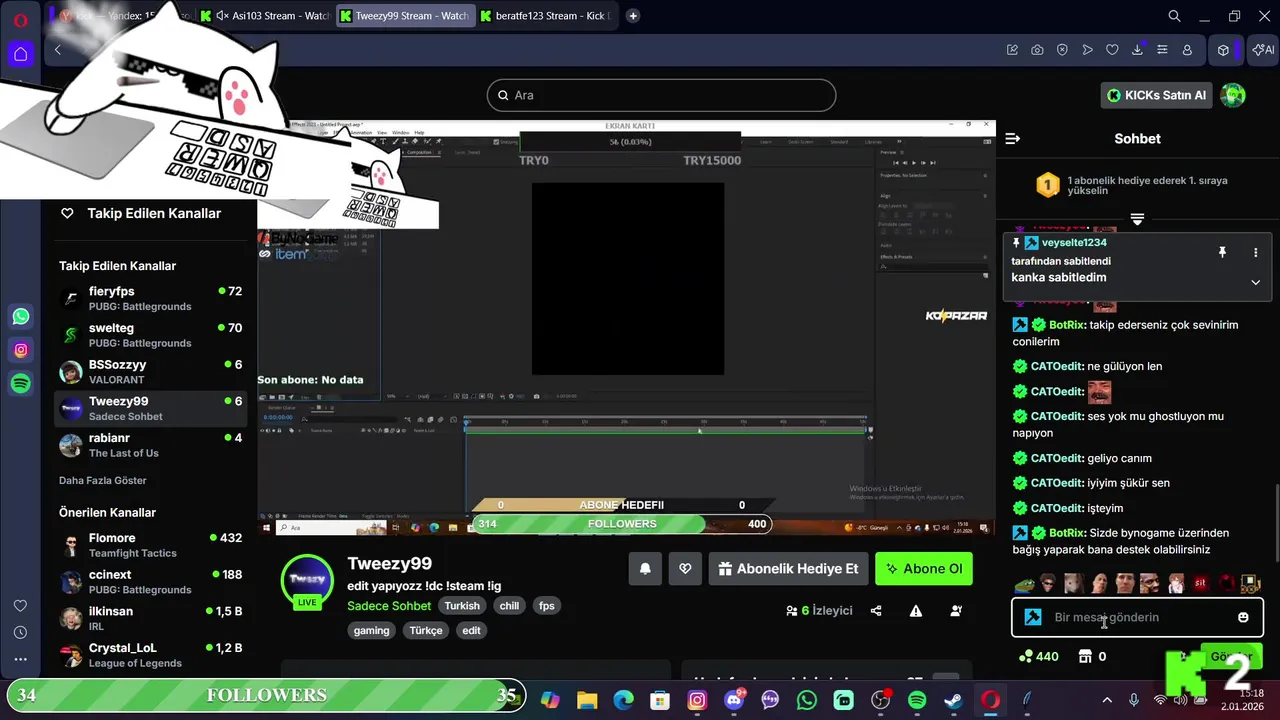Click the KICKs Satın Al button
1280x720 pixels.
tap(1156, 95)
